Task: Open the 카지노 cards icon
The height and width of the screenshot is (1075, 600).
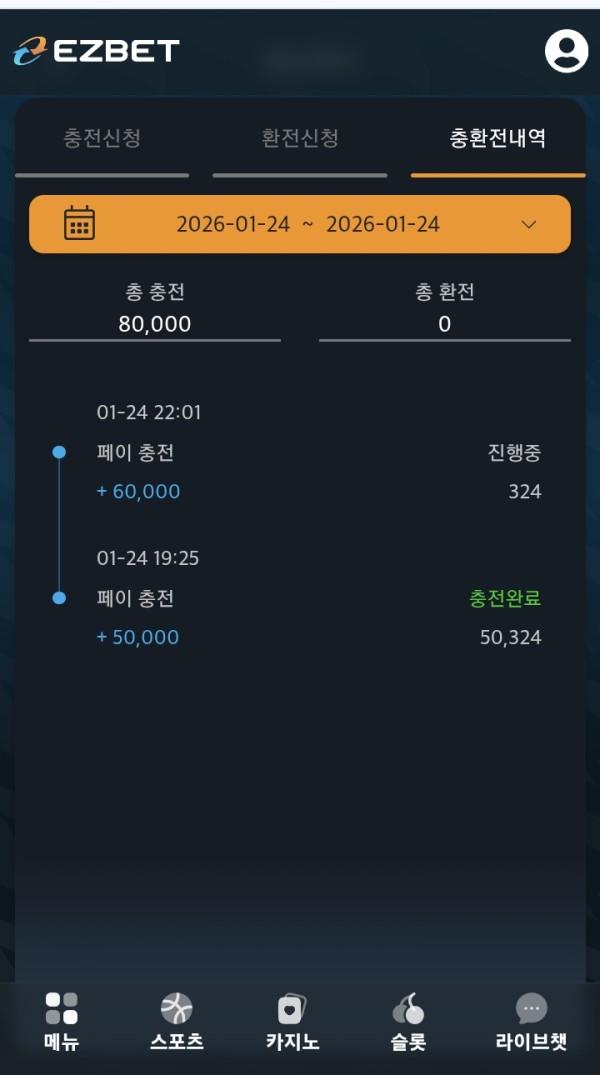Action: (x=292, y=1008)
